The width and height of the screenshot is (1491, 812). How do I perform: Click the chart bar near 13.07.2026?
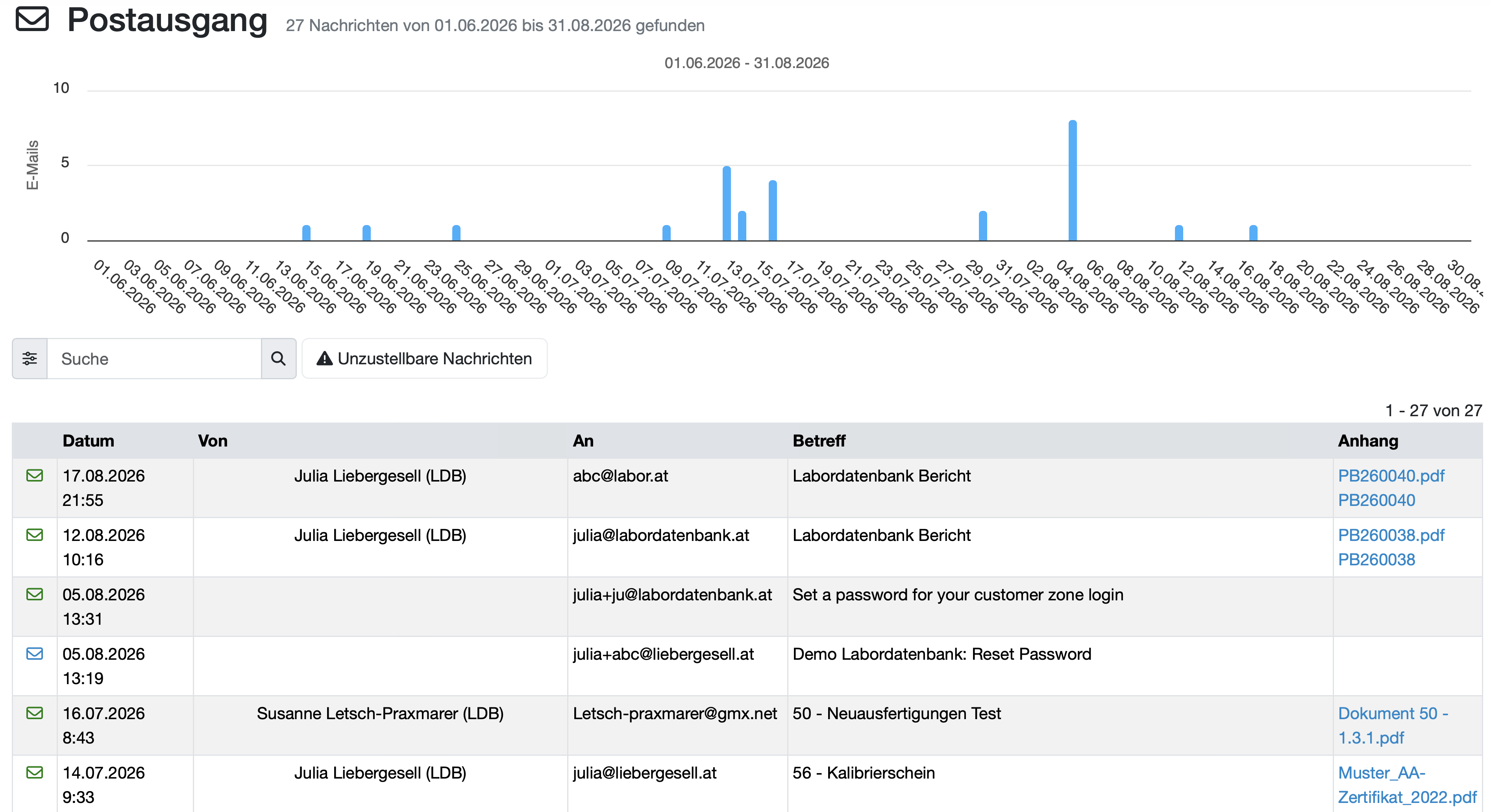[727, 203]
